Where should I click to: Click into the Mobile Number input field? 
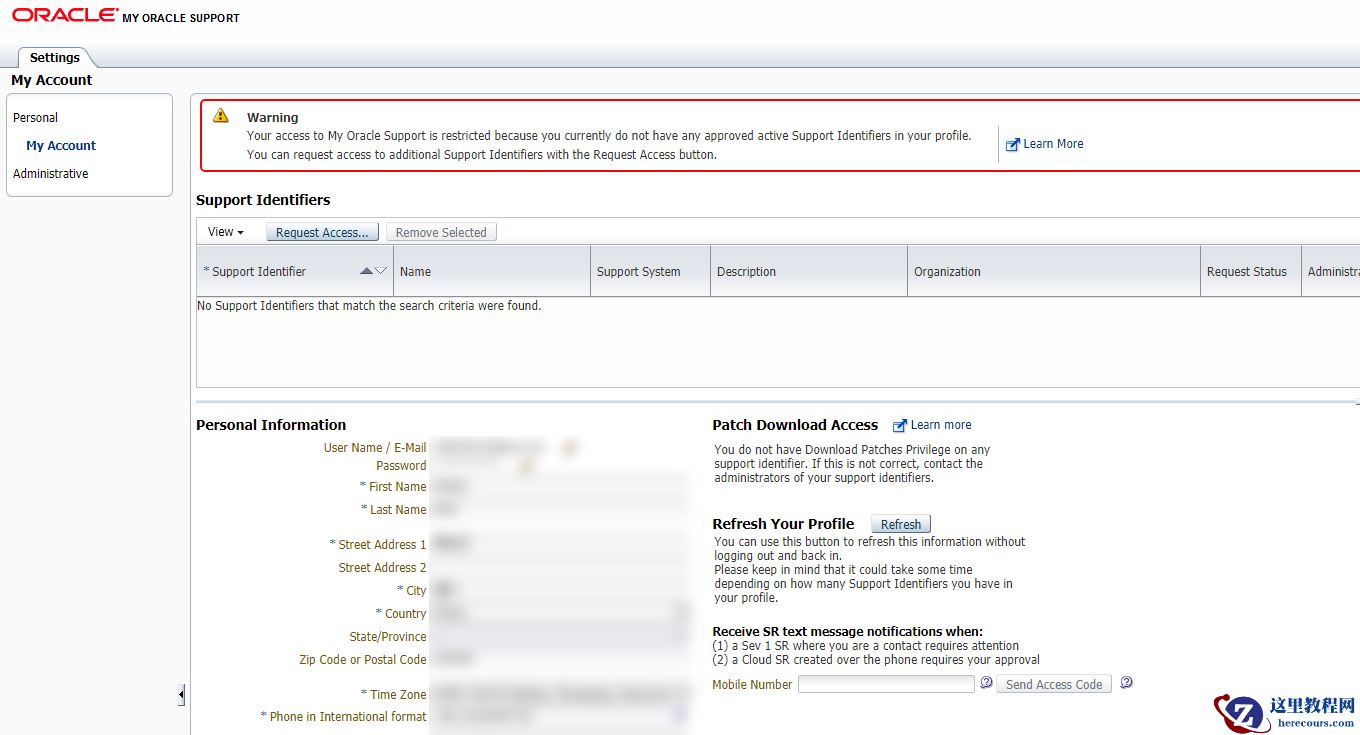coord(886,684)
